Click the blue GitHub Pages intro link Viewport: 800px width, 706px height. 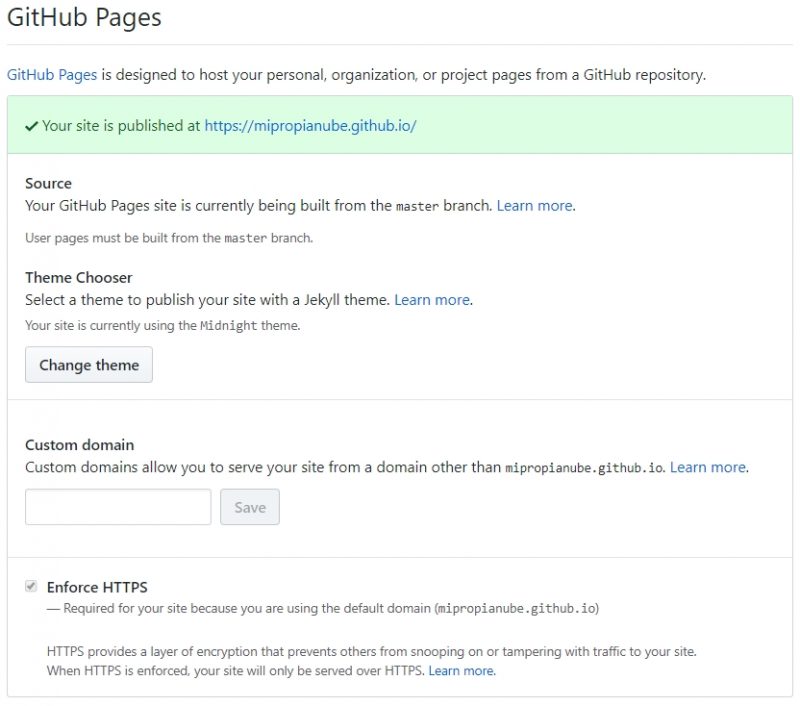(52, 75)
